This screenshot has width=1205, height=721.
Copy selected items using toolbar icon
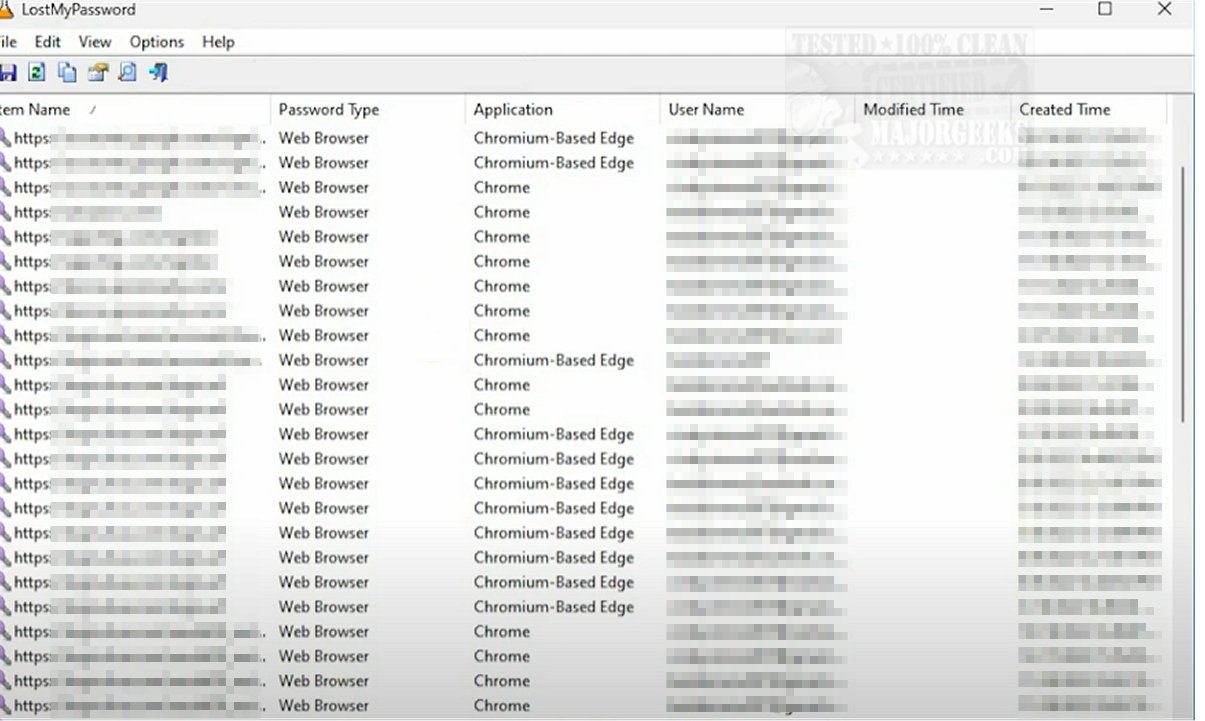click(67, 72)
